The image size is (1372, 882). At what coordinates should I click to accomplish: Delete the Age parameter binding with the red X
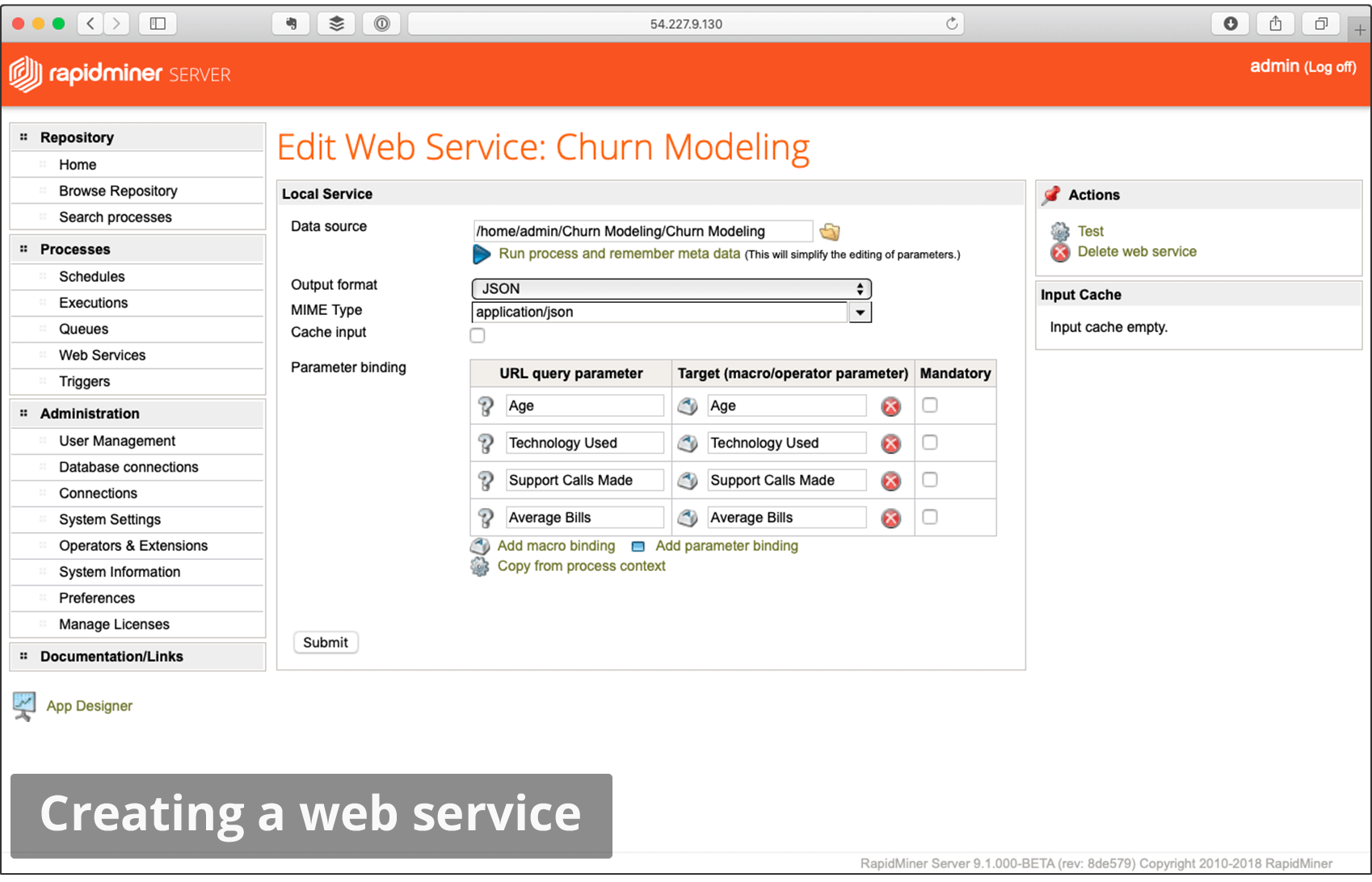point(891,406)
